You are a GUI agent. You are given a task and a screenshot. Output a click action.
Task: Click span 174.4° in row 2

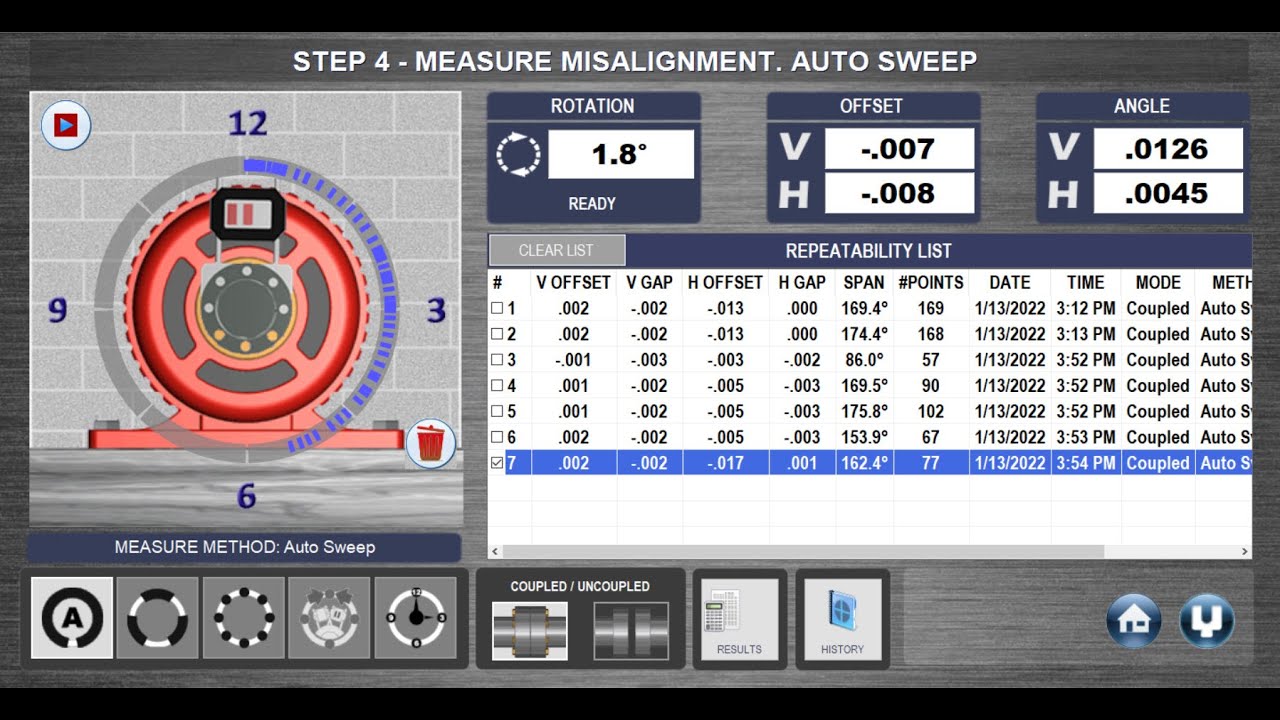tap(864, 335)
